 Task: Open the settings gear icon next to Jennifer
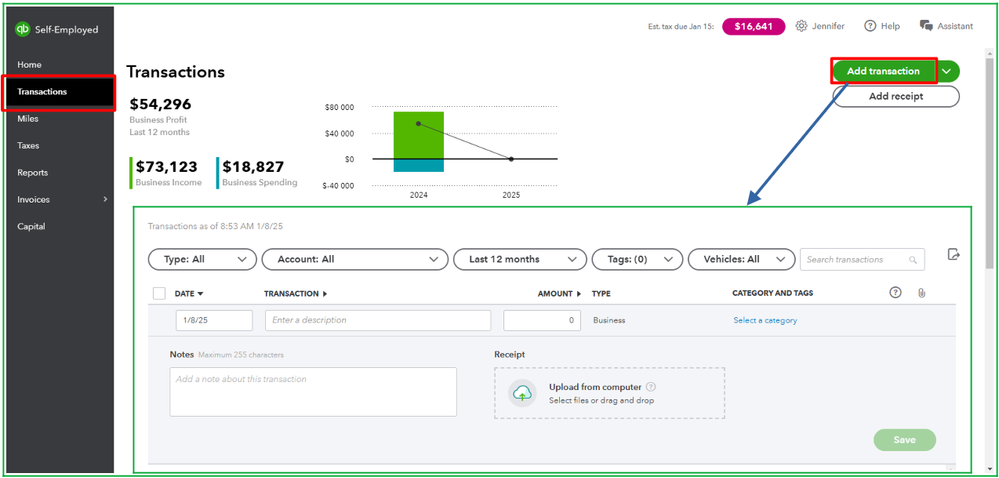[801, 26]
